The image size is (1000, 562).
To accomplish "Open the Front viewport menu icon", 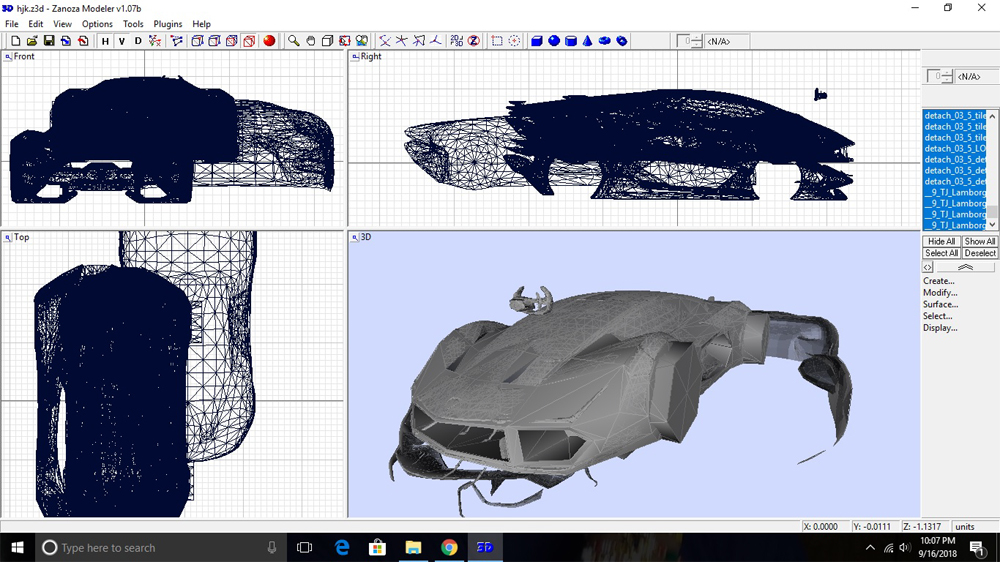I will coord(8,57).
